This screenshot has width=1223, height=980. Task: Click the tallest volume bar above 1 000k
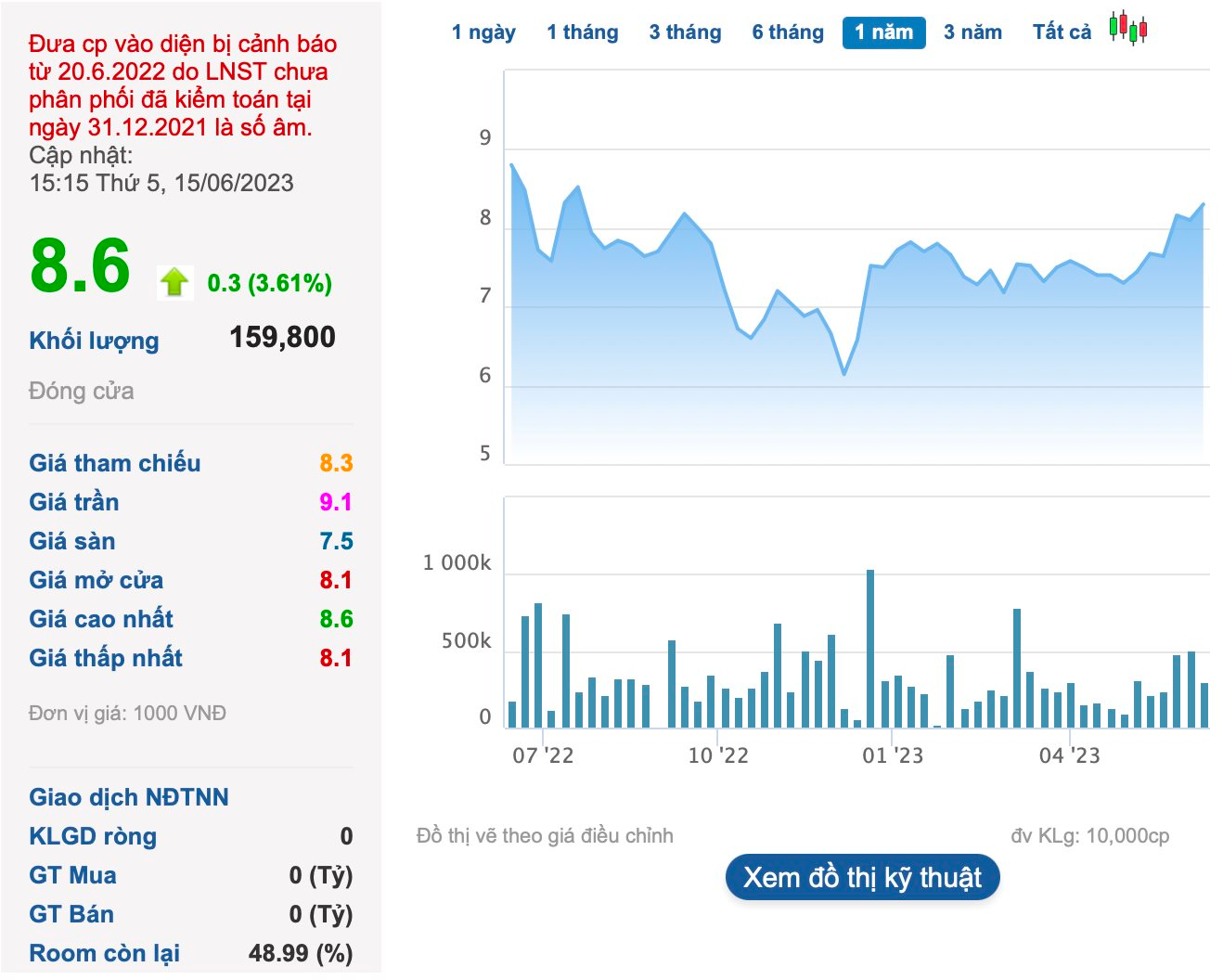click(870, 648)
